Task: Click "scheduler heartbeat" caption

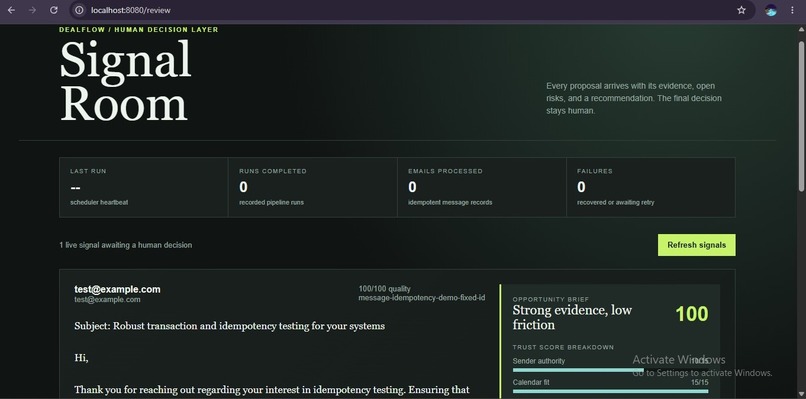Action: [x=99, y=203]
